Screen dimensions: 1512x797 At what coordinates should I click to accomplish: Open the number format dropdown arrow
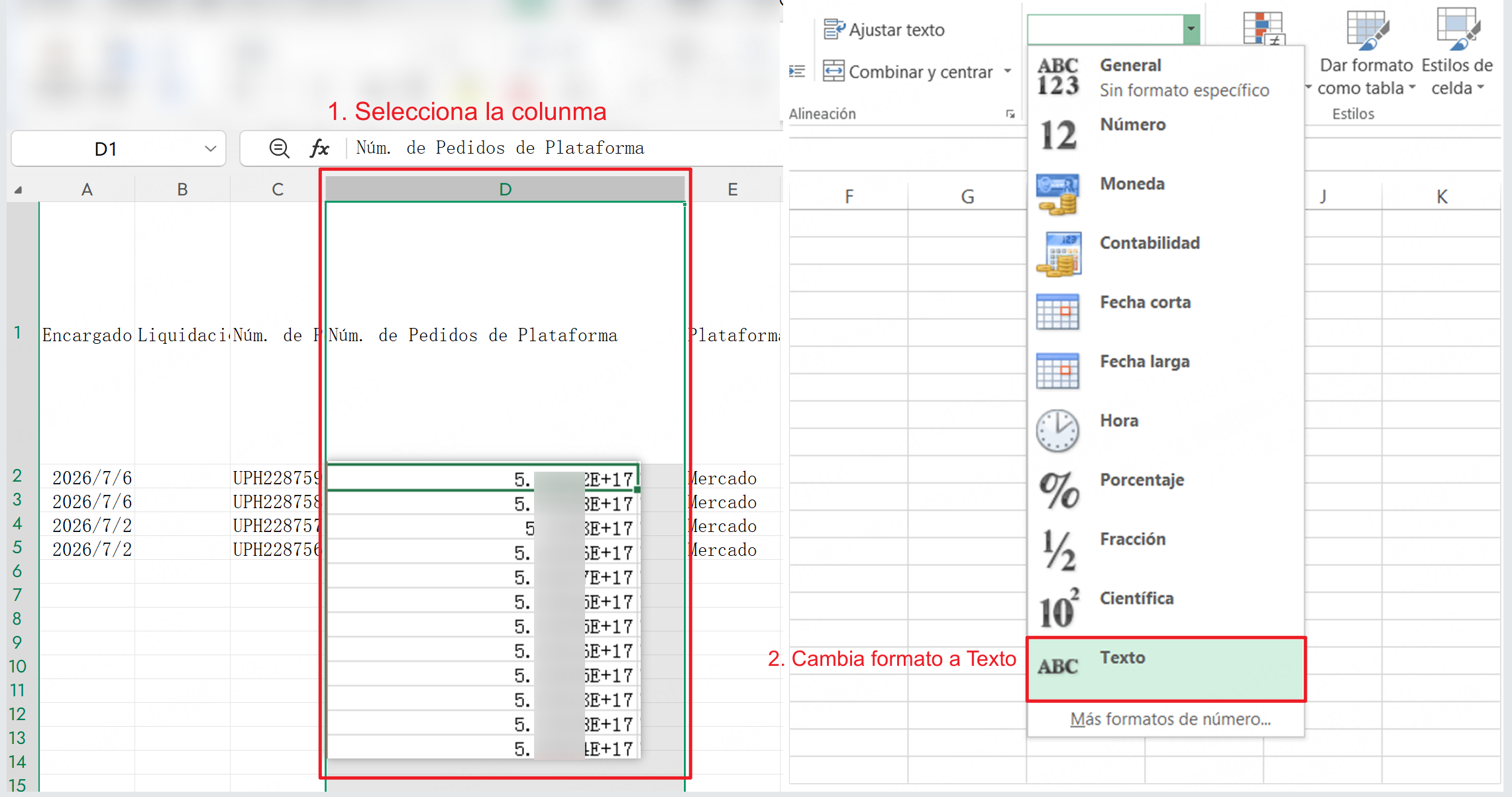1191,29
